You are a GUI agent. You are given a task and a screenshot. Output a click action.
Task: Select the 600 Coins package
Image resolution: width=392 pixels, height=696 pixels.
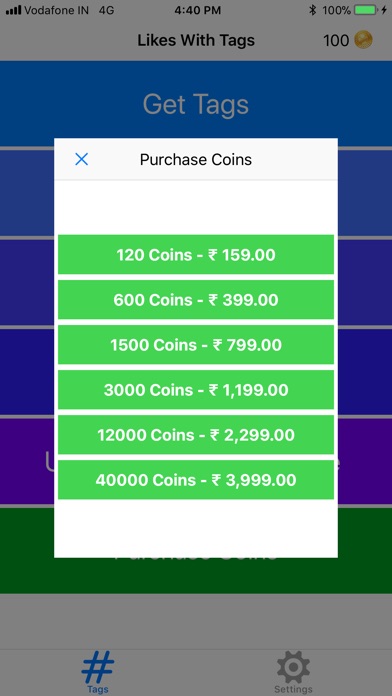[196, 300]
